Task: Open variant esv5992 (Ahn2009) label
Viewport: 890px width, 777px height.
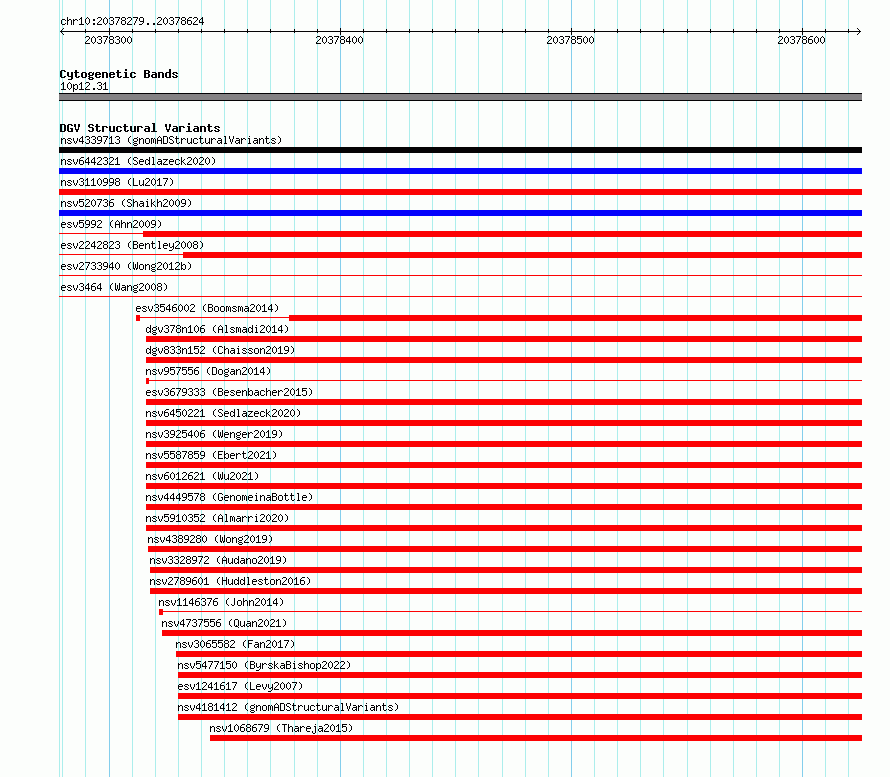Action: (111, 224)
